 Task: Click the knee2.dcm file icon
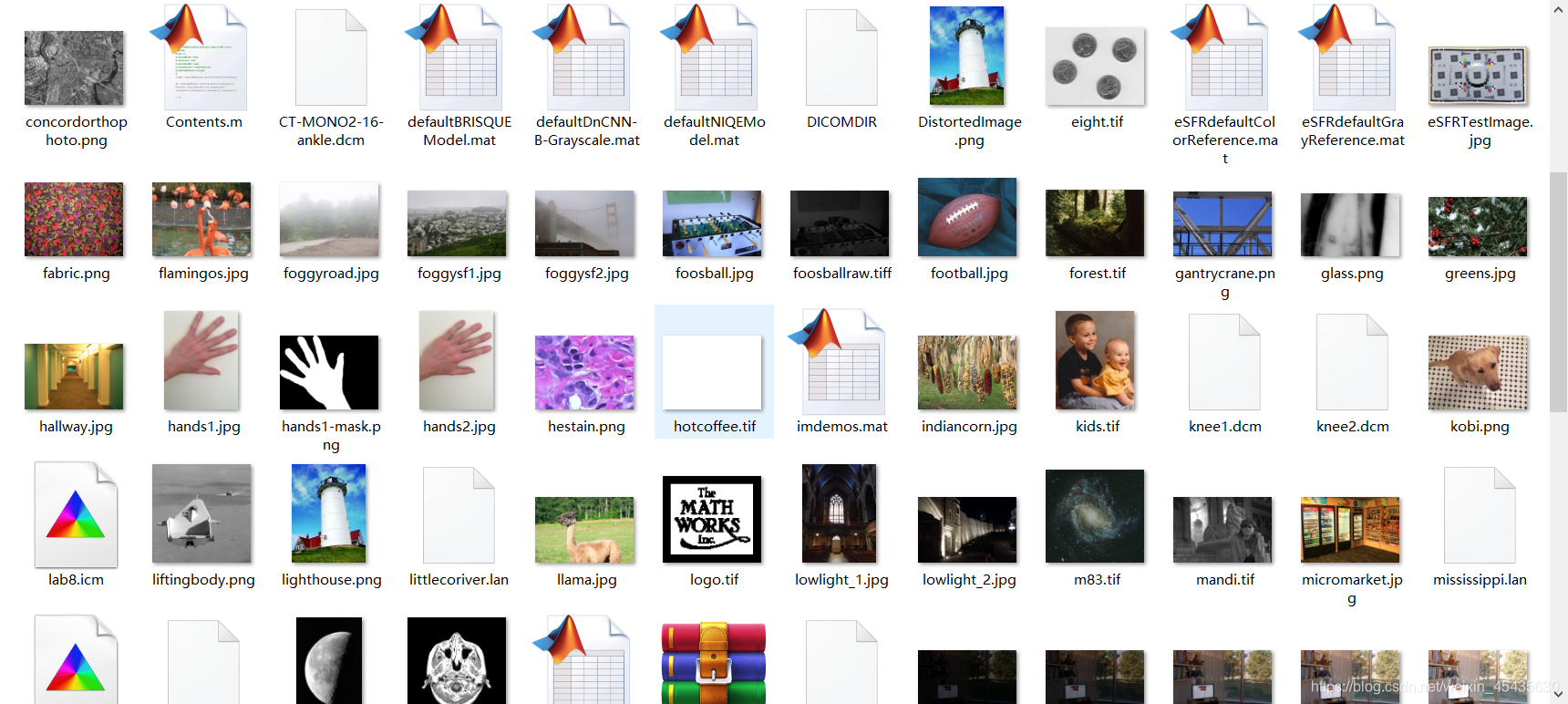click(1352, 362)
